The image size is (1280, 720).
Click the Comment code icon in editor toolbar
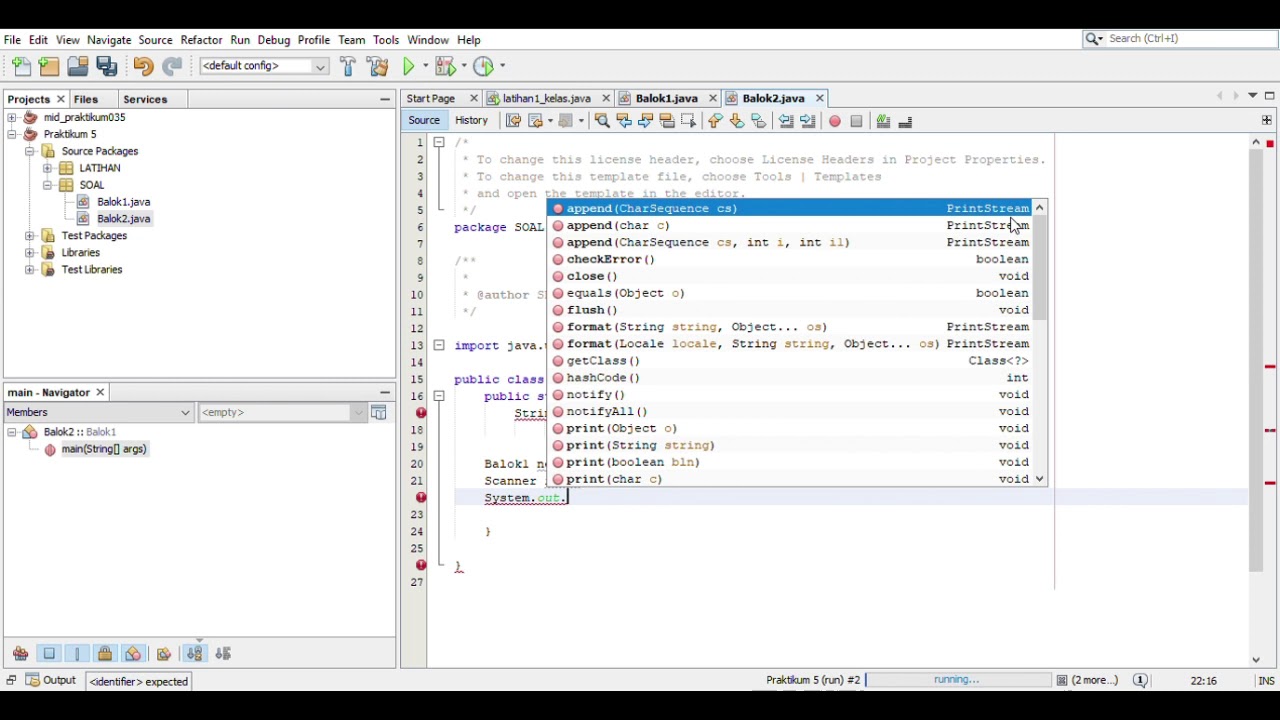coord(883,121)
